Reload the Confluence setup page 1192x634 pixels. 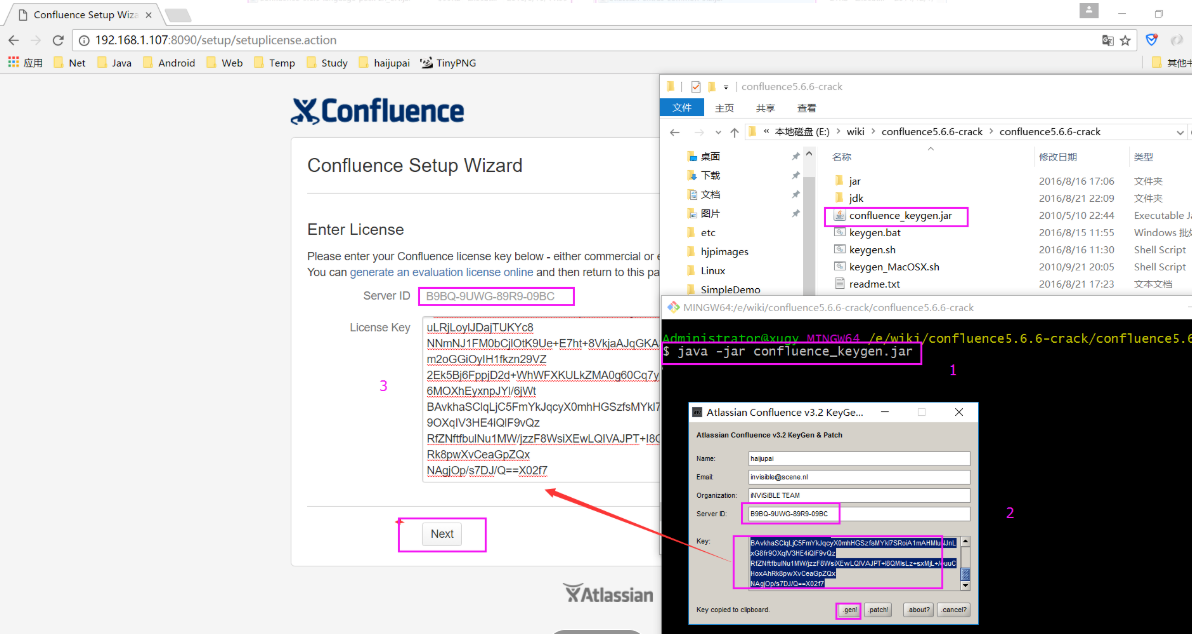tap(58, 40)
